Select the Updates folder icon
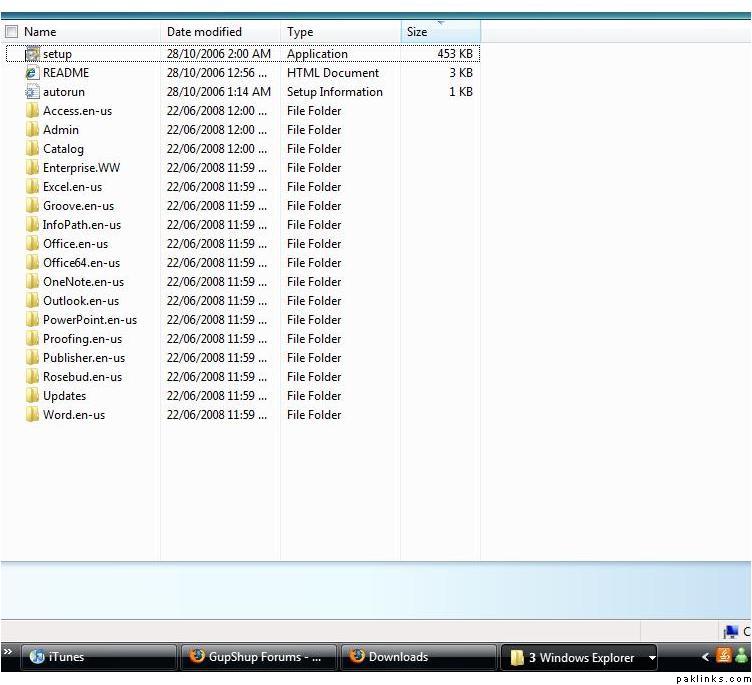This screenshot has height=685, width=752. 32,396
